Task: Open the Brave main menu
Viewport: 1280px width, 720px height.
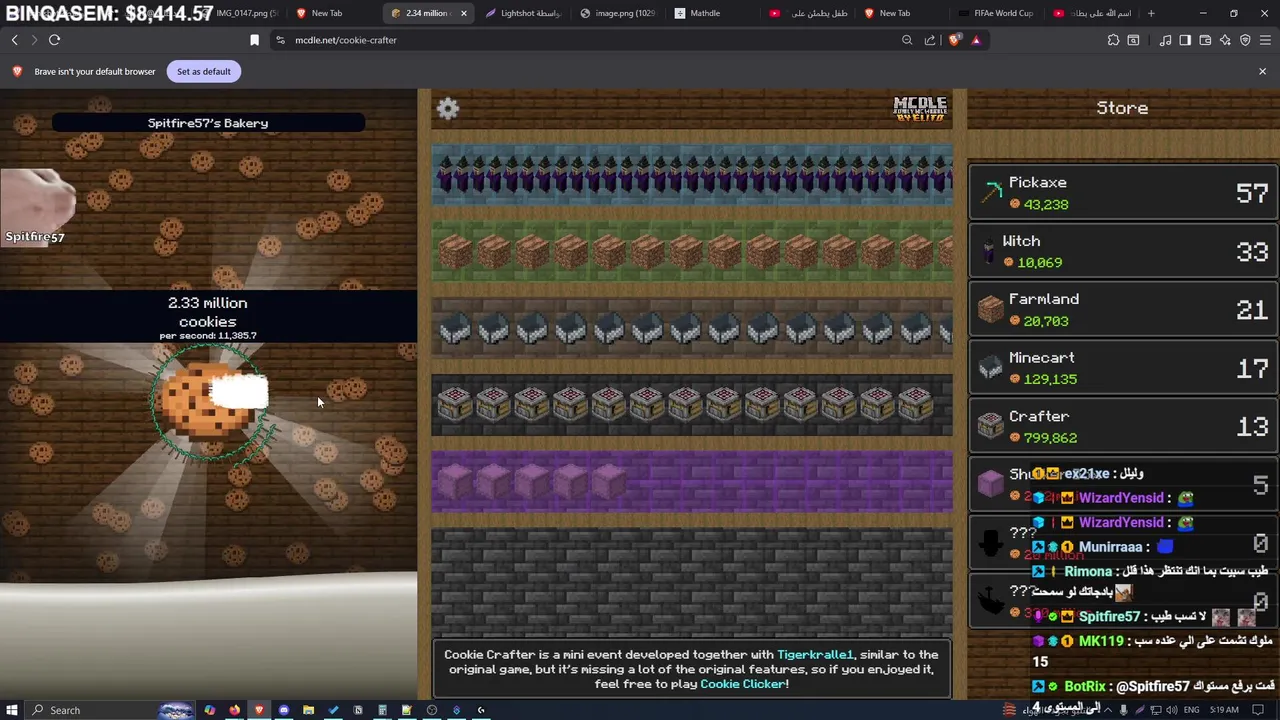Action: [x=1265, y=40]
